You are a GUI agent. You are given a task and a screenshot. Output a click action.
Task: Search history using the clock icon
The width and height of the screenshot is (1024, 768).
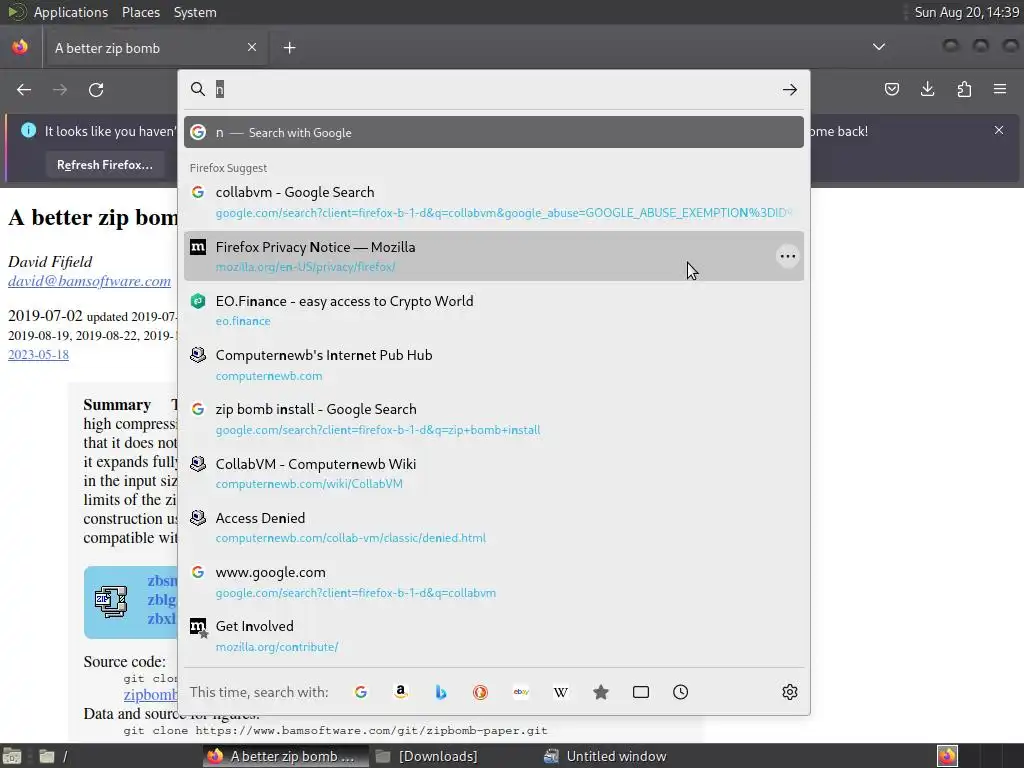680,692
